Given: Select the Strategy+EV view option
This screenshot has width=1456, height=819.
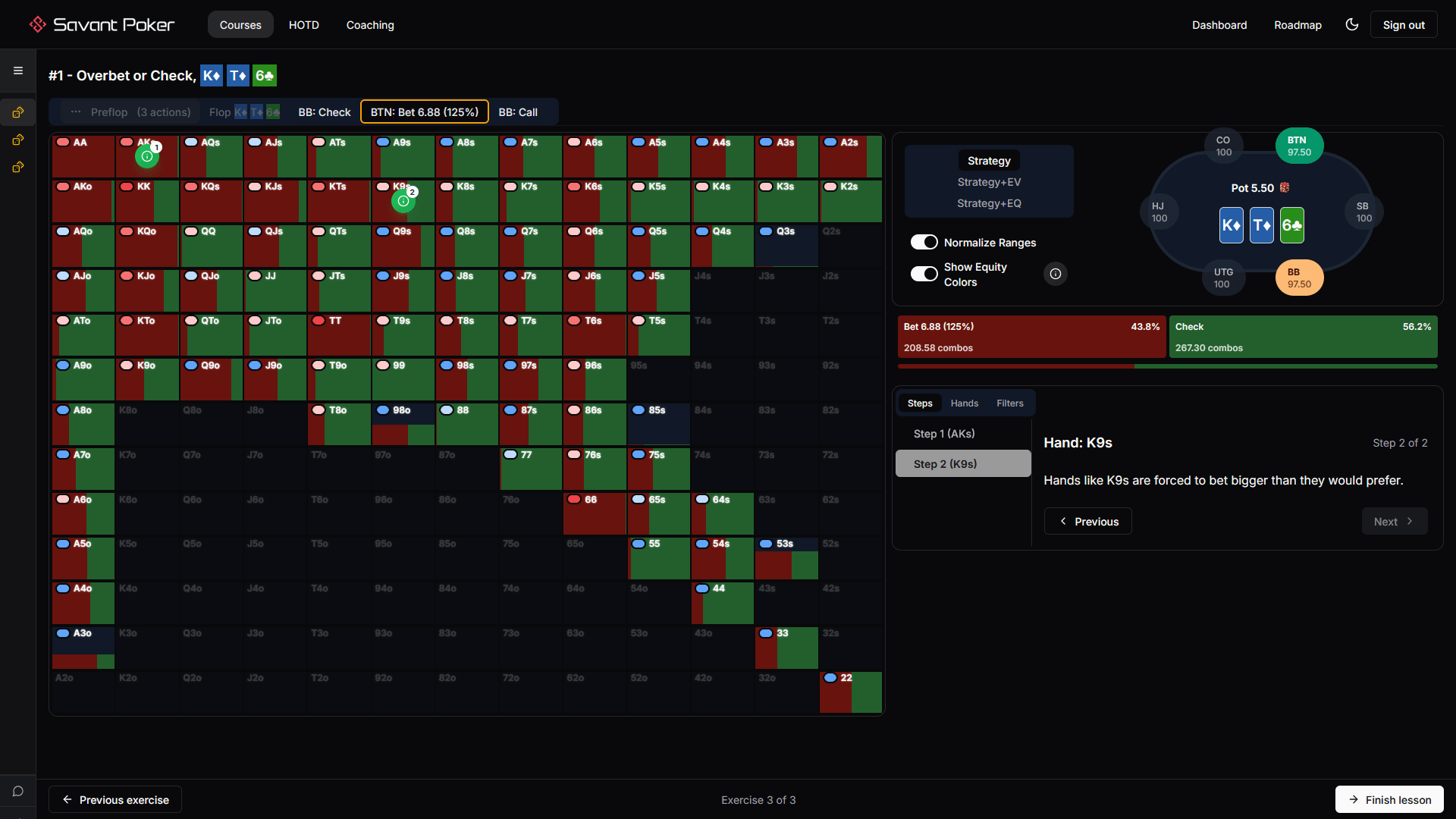Looking at the screenshot, I should [x=989, y=182].
